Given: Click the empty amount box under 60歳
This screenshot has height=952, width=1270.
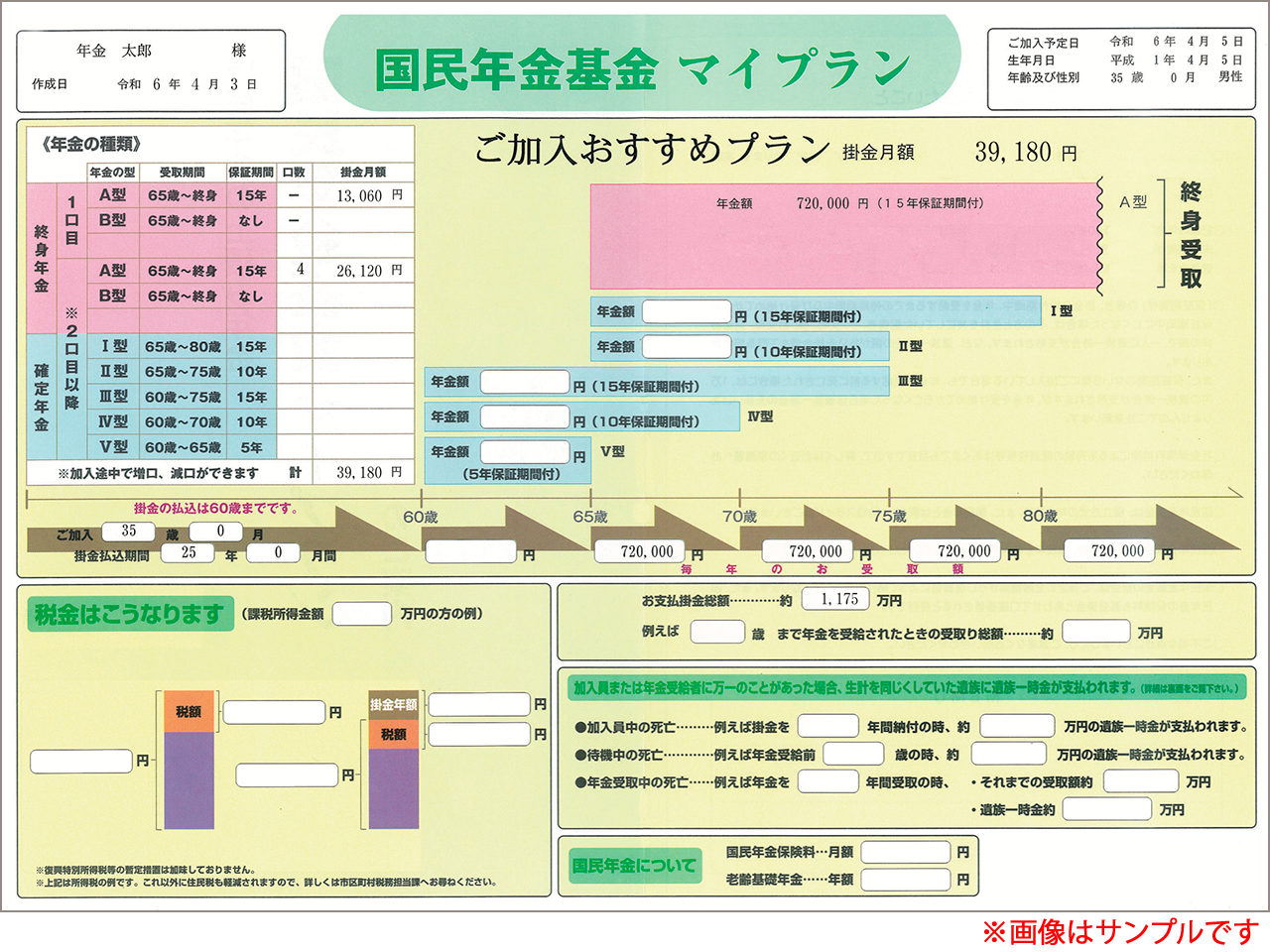Looking at the screenshot, I should click(469, 551).
